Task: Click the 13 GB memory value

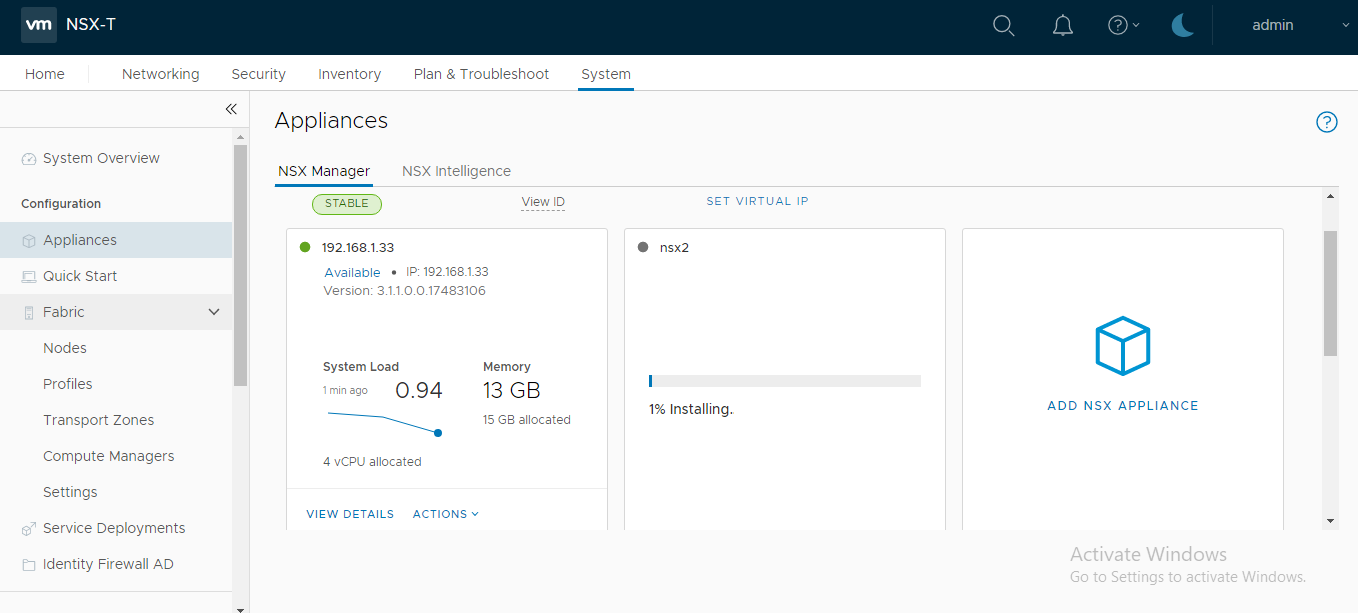Action: (512, 390)
